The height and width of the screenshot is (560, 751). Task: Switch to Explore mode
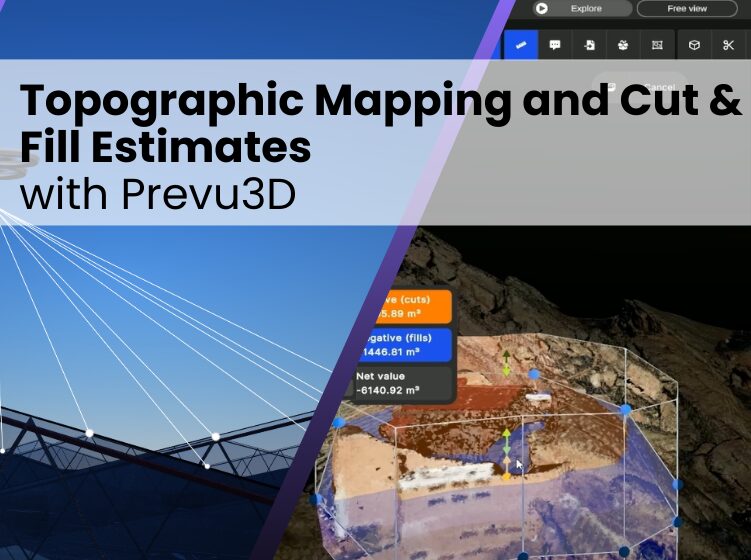tap(582, 9)
